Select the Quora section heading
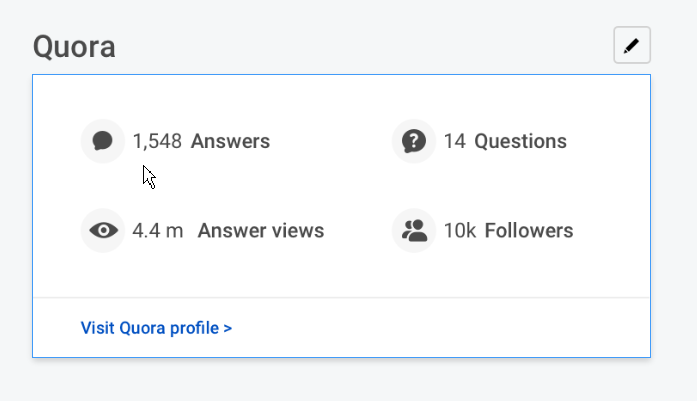 (74, 46)
